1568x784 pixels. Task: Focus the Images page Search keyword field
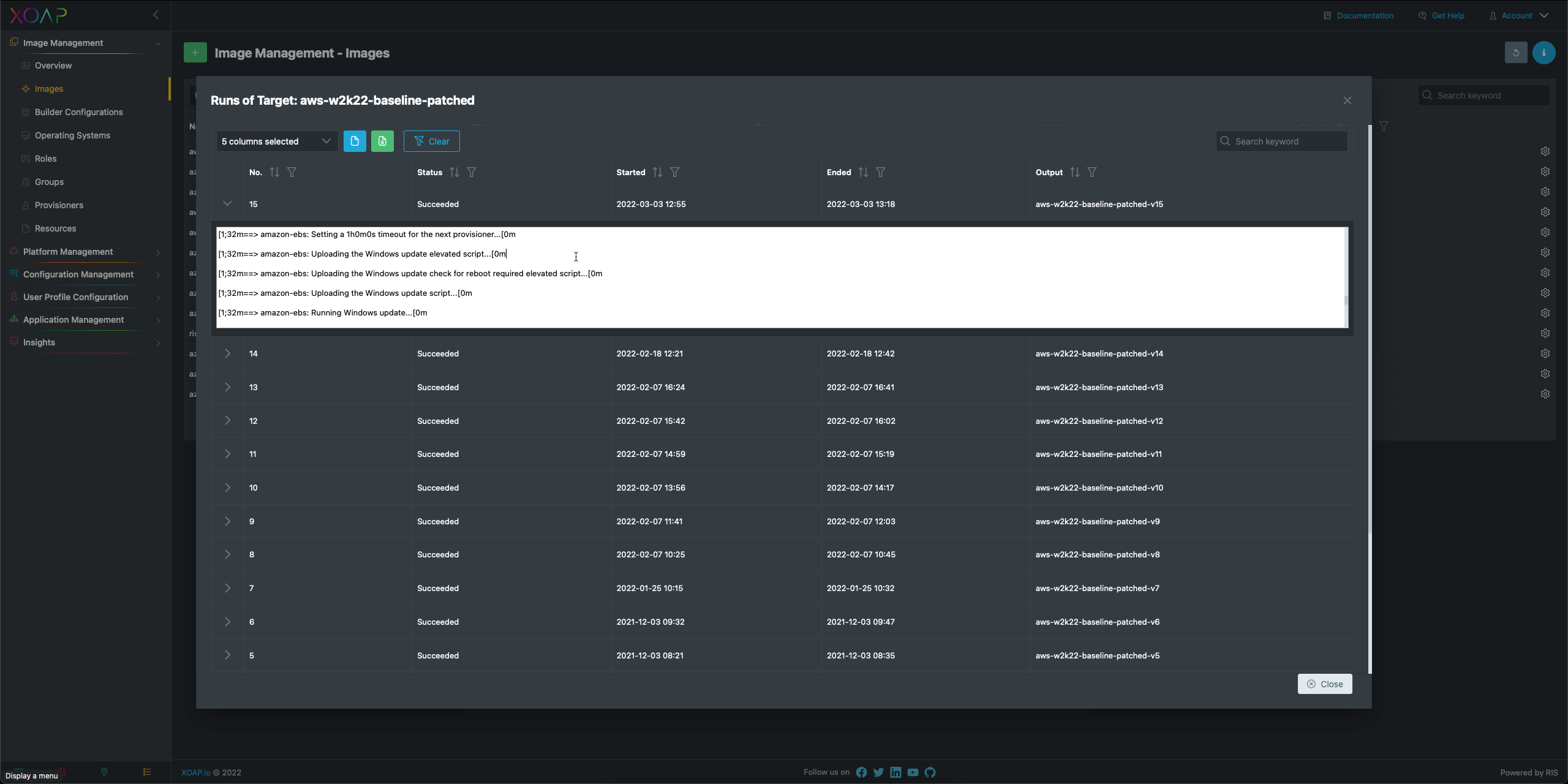pos(1484,96)
